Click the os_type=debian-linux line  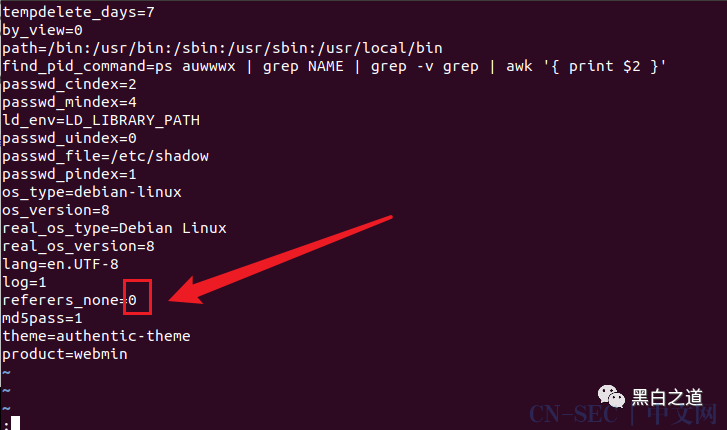pos(92,192)
